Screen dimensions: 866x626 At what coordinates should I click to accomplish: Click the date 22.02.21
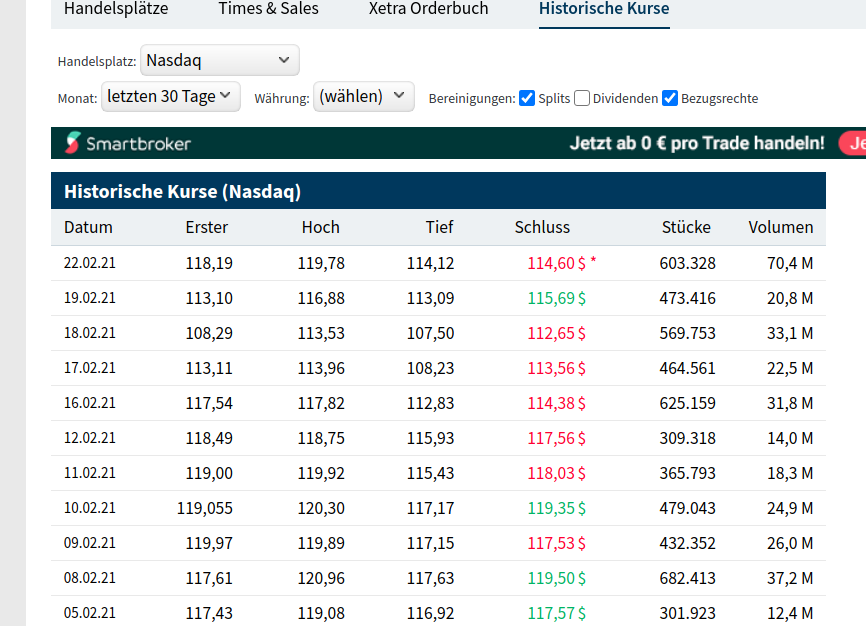(x=90, y=263)
